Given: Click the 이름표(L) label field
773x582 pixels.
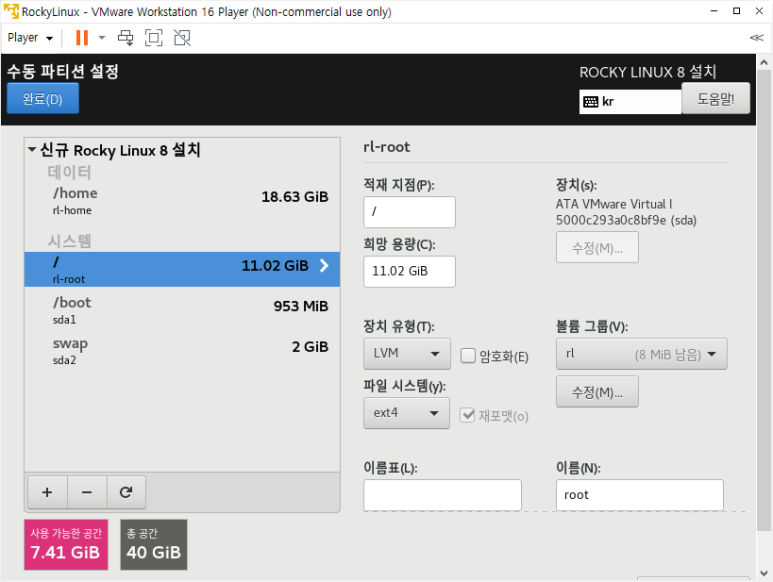Looking at the screenshot, I should coord(442,495).
